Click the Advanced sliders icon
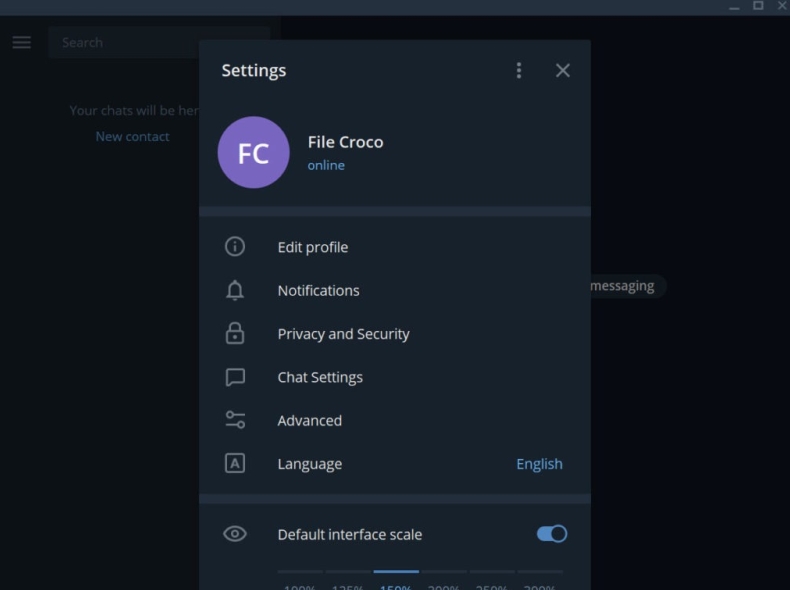 click(x=235, y=421)
